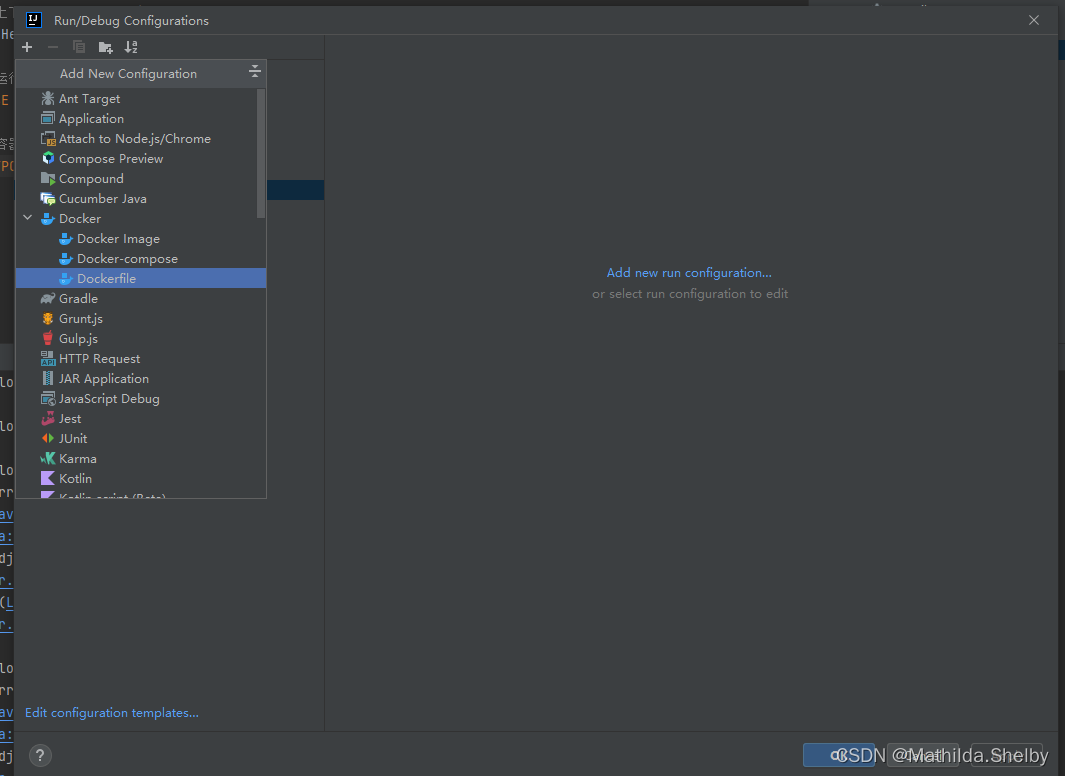1065x776 pixels.
Task: Click the Create New Folder icon
Action: coord(105,47)
